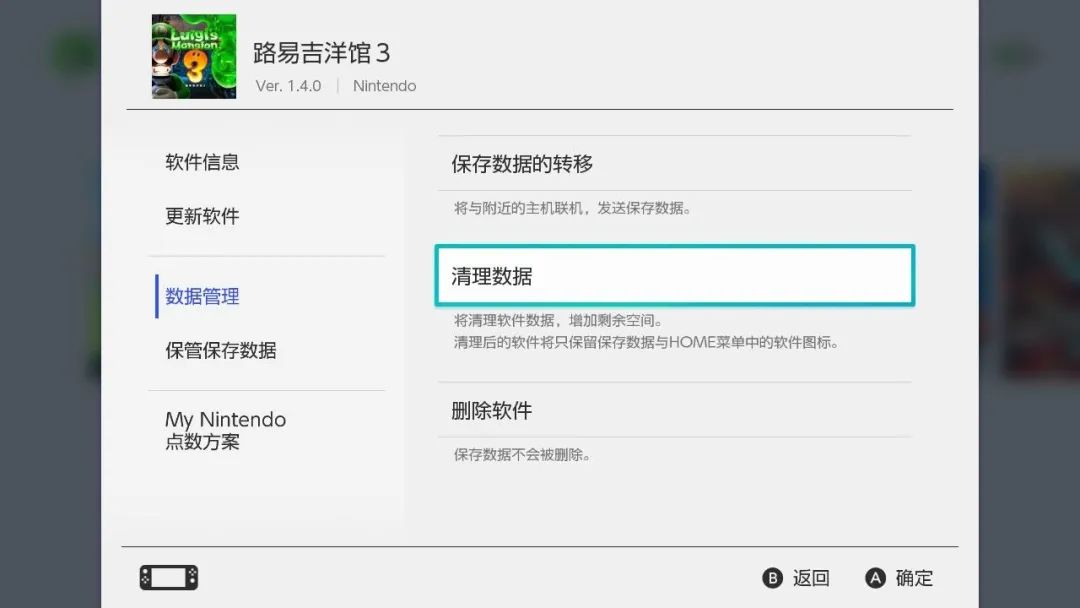Click the text 将清理软件数据，增加剩余空间。
Screen dimensions: 1080x608
coord(558,320)
